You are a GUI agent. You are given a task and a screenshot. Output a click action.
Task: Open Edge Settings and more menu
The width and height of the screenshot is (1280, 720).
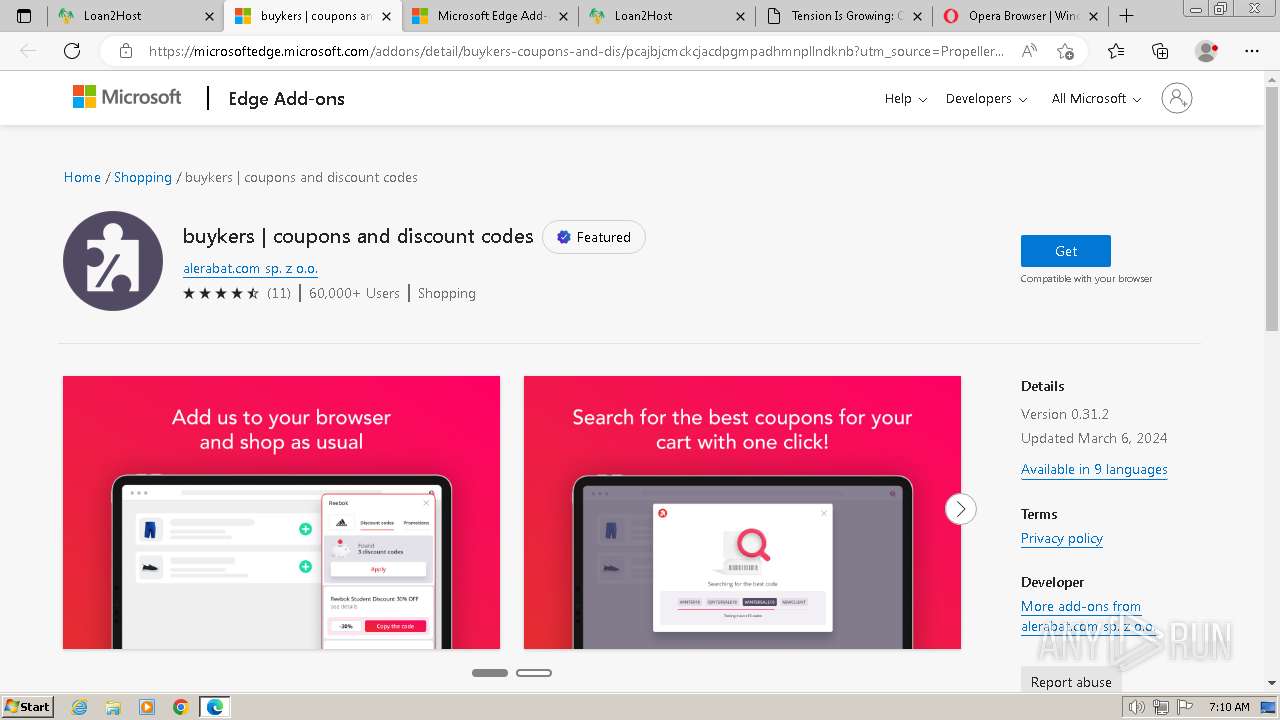coord(1252,51)
